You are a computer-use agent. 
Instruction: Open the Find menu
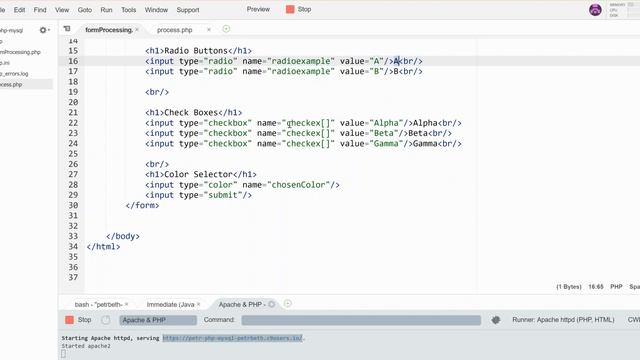[40, 10]
